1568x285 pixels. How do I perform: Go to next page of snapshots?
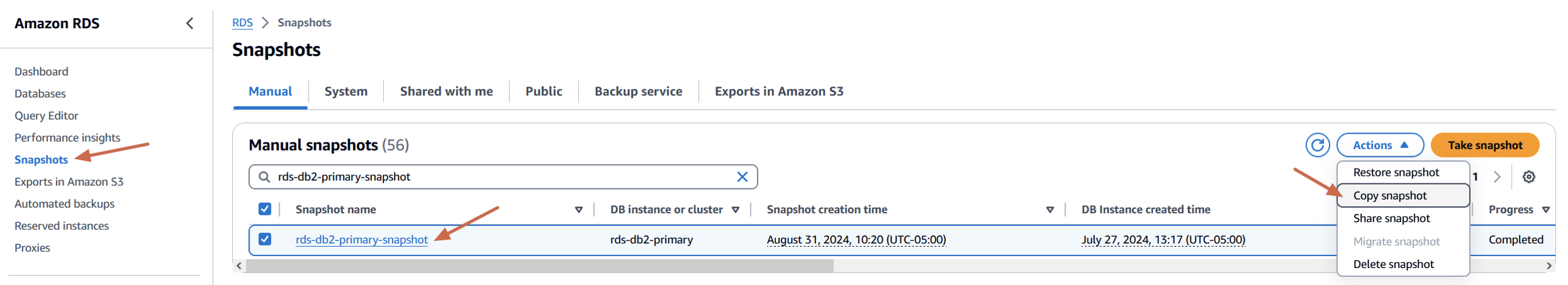1497,177
